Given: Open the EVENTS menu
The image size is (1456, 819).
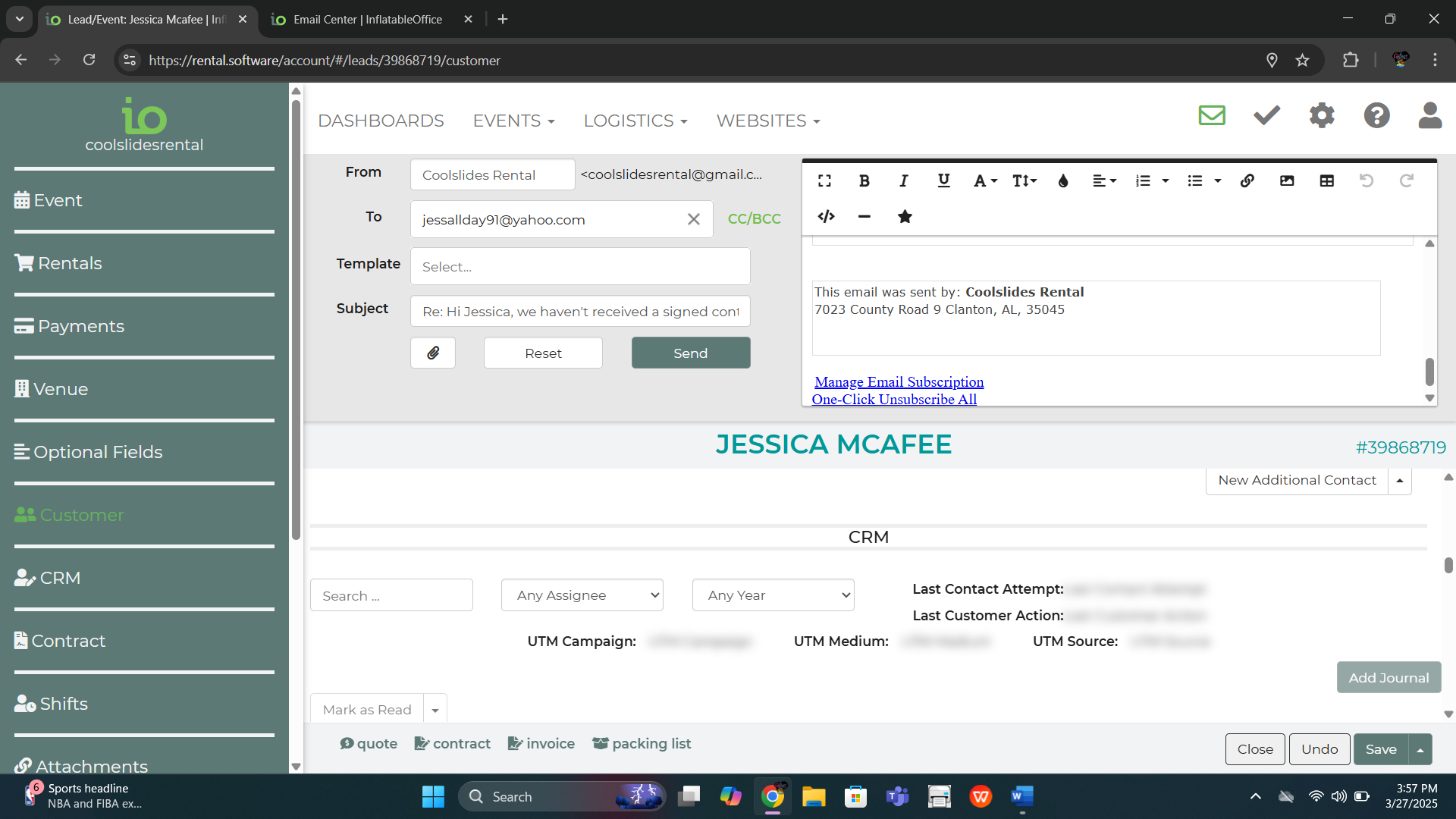Looking at the screenshot, I should (513, 121).
